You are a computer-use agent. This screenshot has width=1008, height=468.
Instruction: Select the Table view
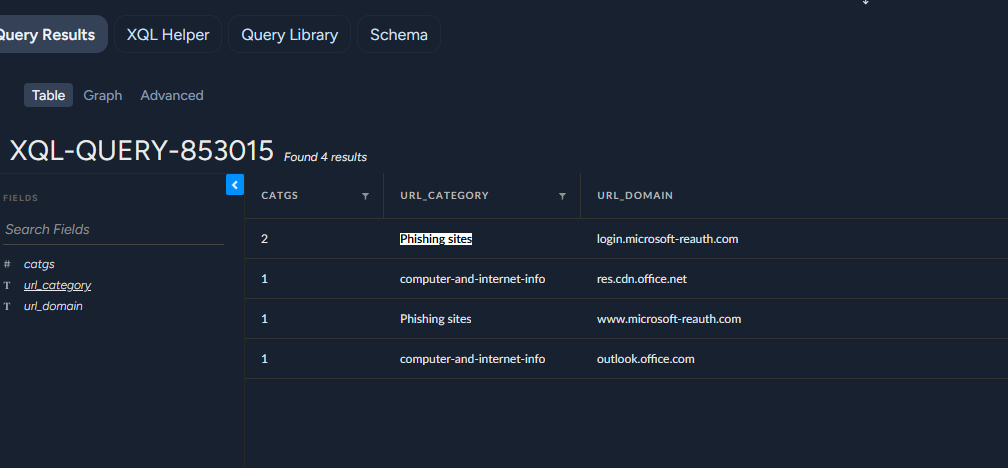point(48,95)
